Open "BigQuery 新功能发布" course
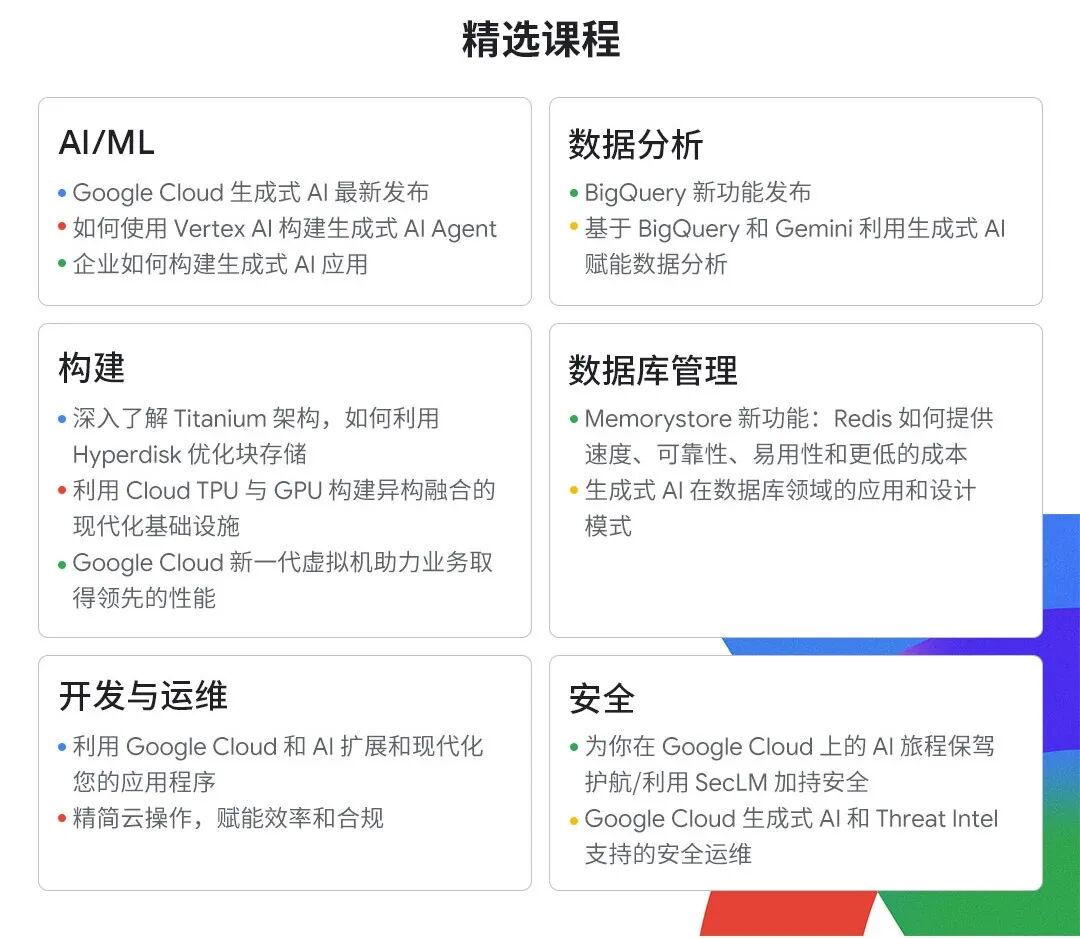This screenshot has width=1080, height=938. click(698, 192)
